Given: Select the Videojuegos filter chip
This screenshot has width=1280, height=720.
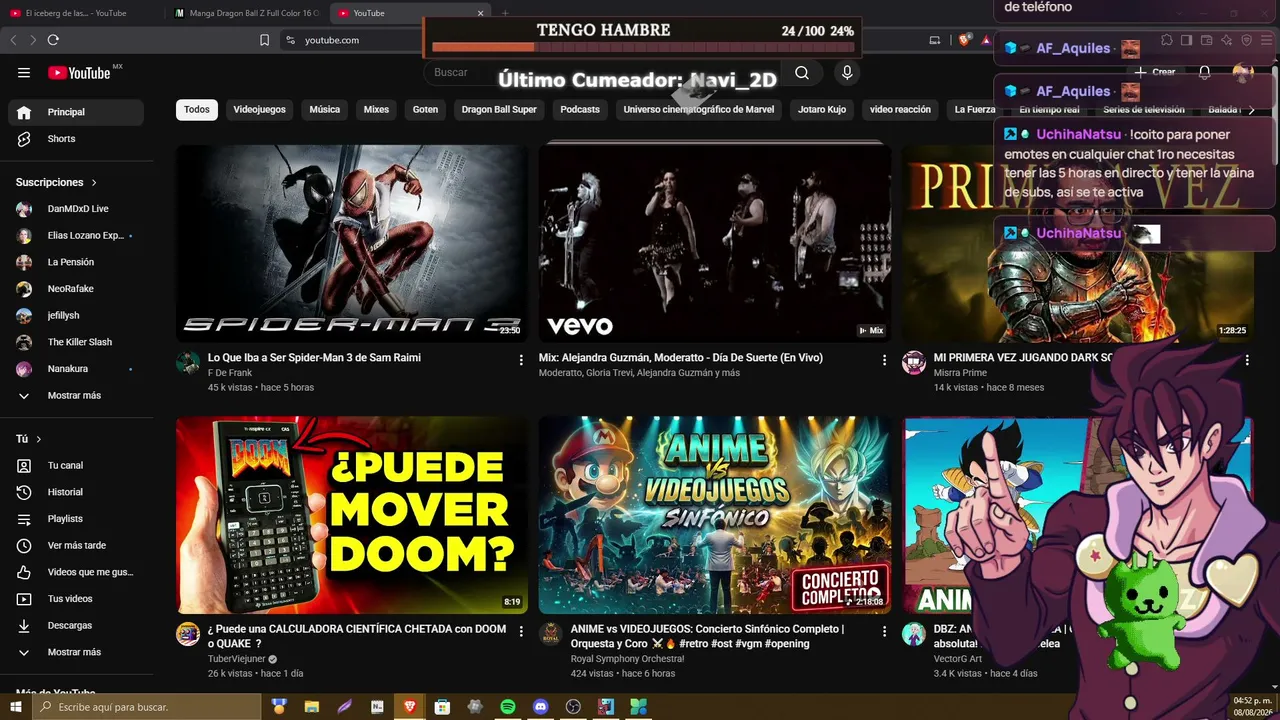Looking at the screenshot, I should click(259, 110).
